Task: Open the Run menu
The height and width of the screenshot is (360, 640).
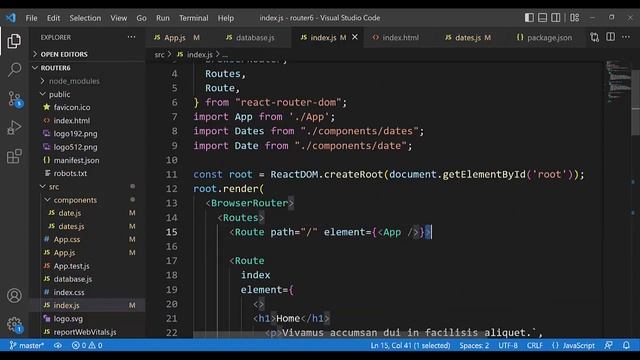Action: click(162, 18)
